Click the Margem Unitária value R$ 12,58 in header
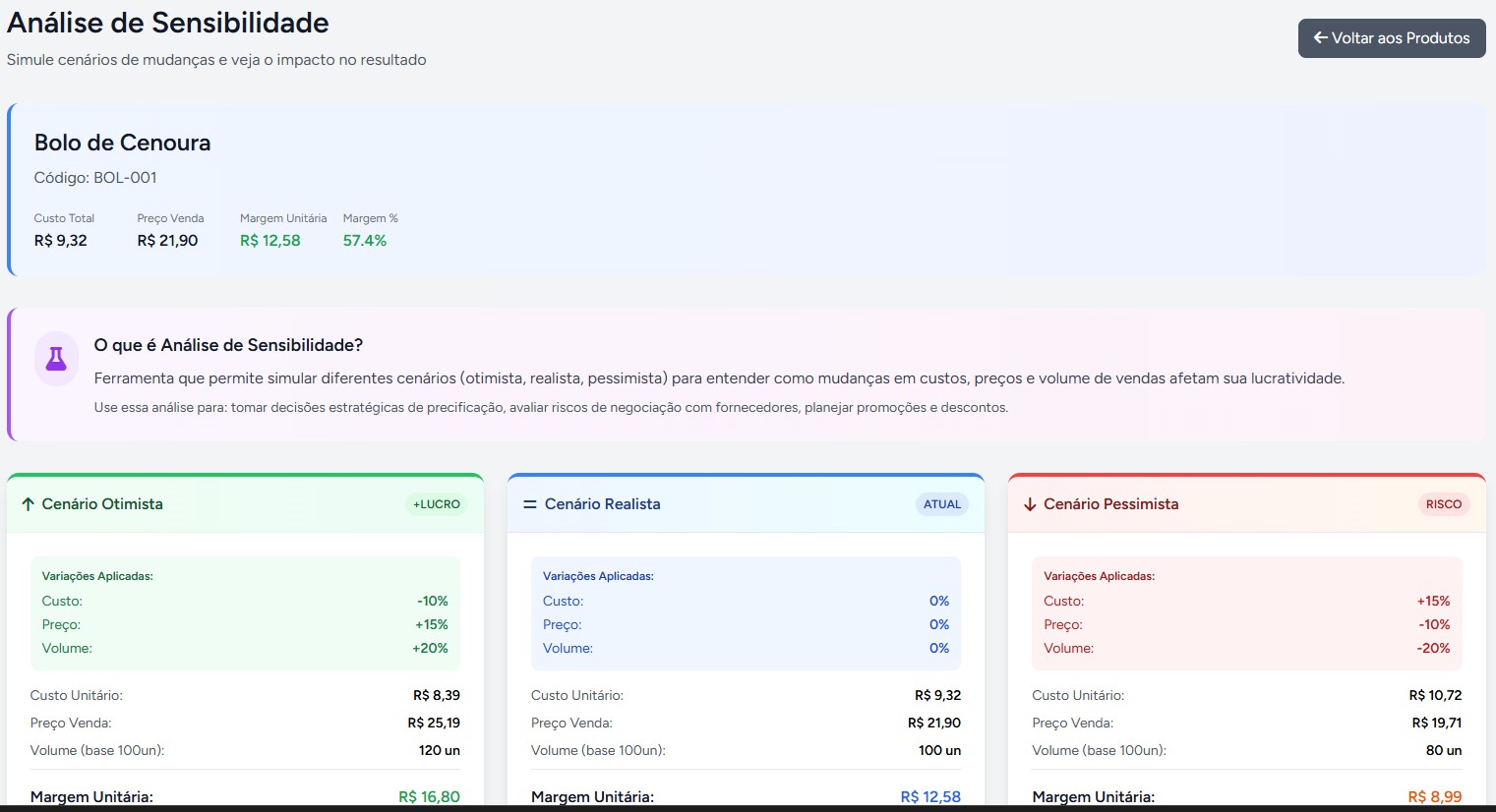 click(269, 241)
